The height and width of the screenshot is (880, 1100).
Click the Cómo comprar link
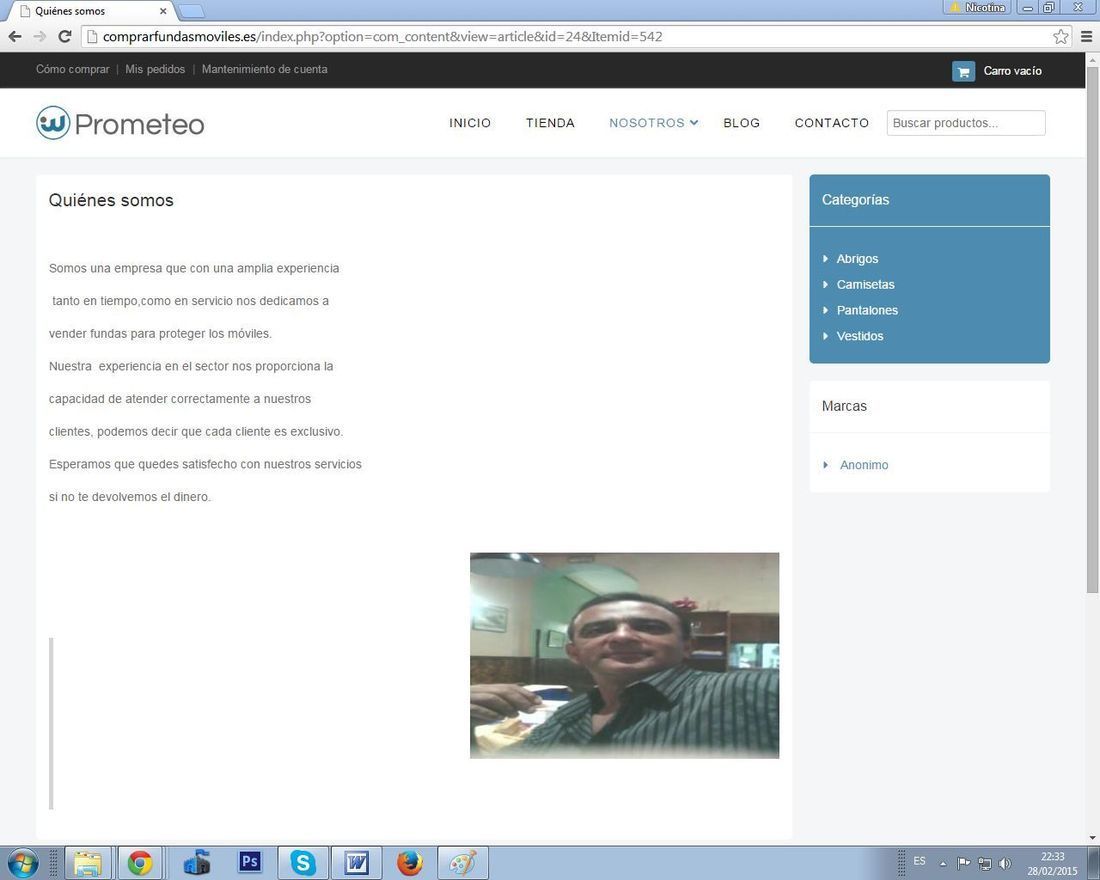tap(73, 69)
